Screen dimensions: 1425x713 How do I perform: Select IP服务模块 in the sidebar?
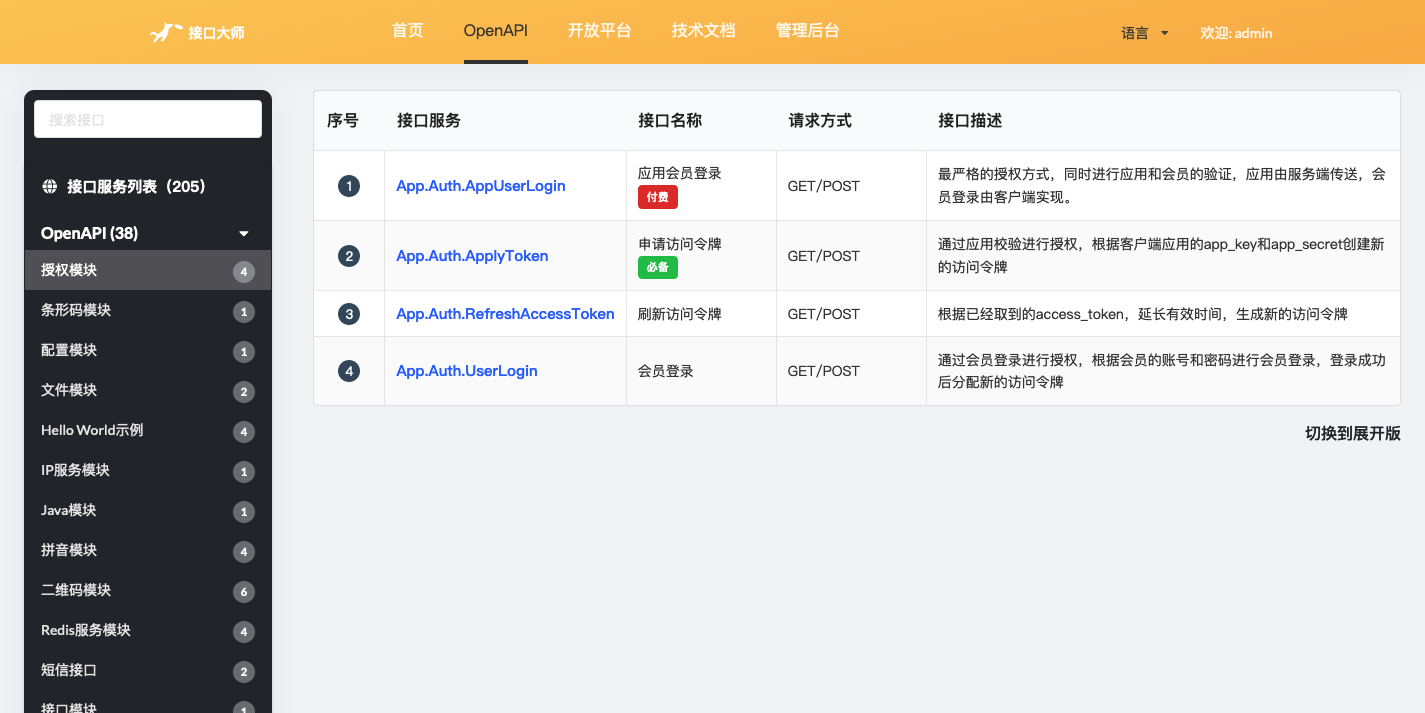148,470
